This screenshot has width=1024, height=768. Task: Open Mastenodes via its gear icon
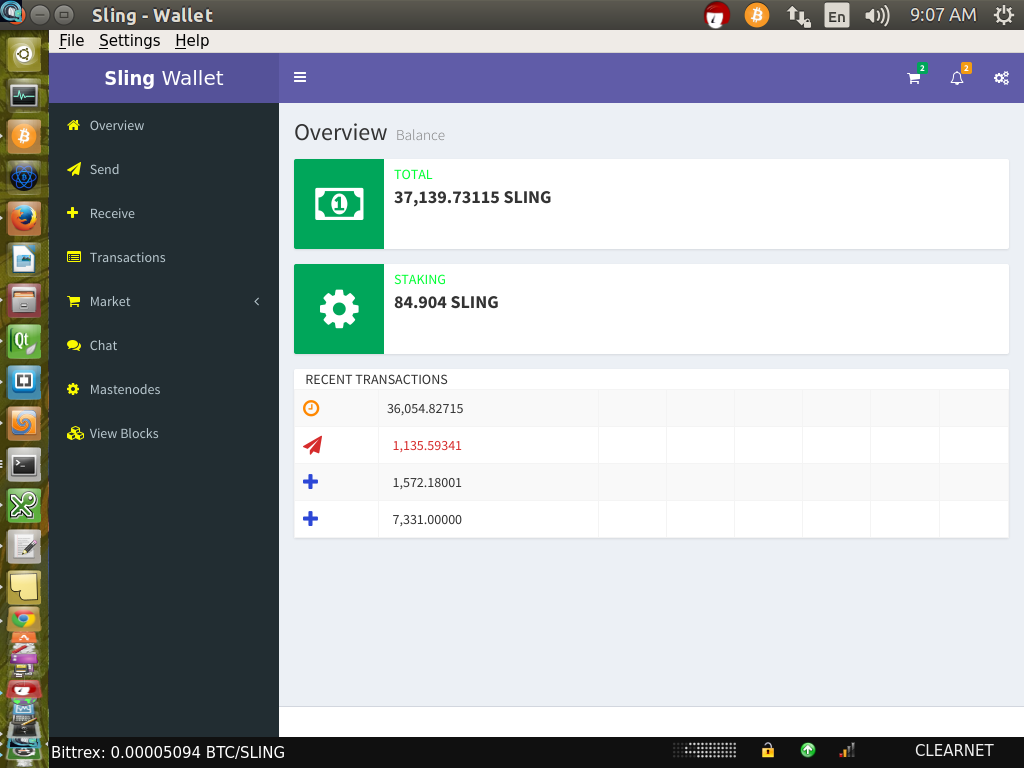pos(73,389)
